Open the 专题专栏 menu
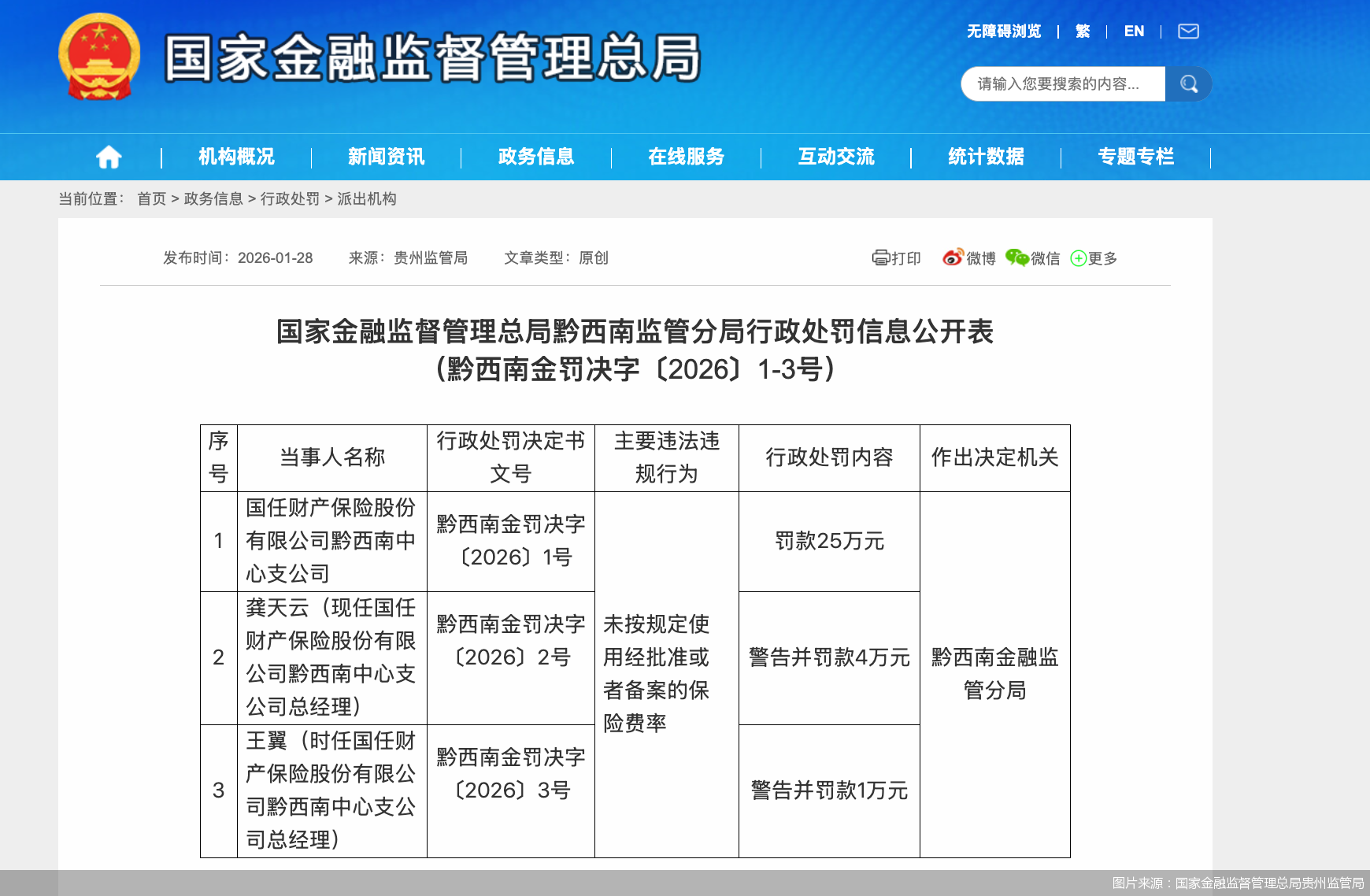Image resolution: width=1370 pixels, height=896 pixels. pyautogui.click(x=1135, y=157)
